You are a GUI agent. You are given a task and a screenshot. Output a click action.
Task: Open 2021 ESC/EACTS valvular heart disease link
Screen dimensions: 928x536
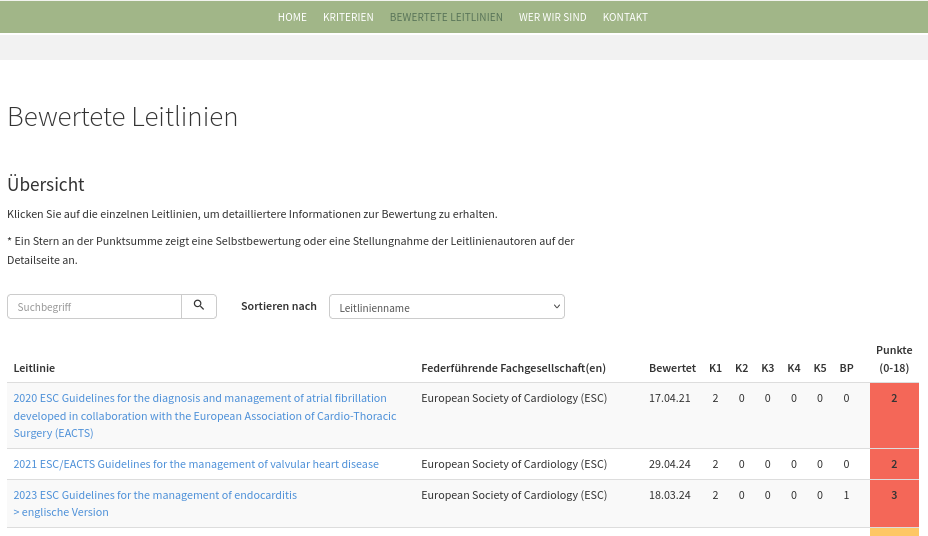[196, 464]
